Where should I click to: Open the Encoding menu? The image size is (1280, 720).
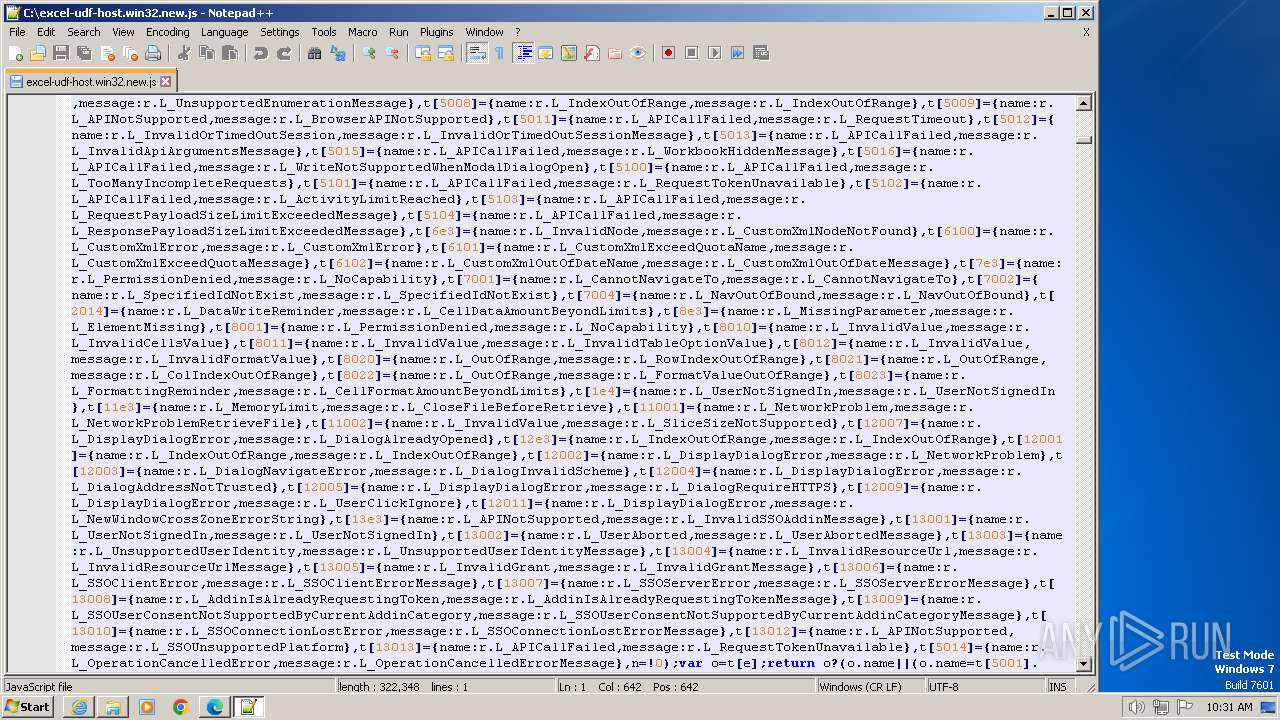point(167,32)
